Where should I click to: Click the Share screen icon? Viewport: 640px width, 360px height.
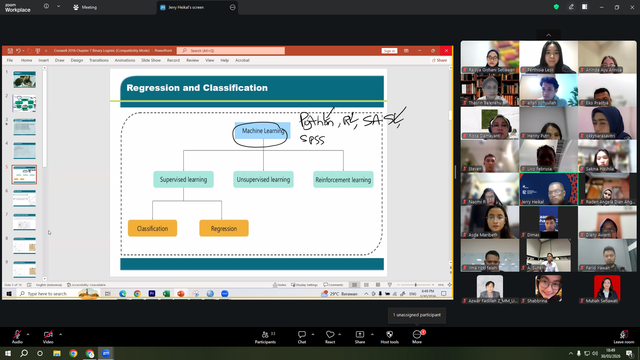coord(360,337)
